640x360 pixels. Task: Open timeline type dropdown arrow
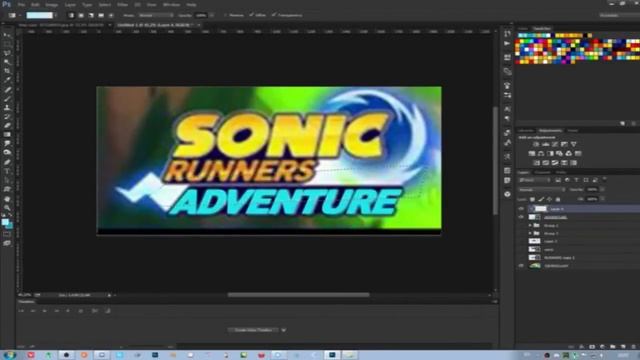[284, 330]
